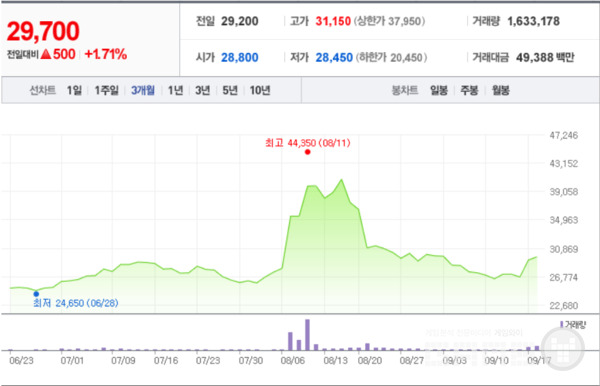Click the 최저 24,650 (06/28) label

[x=75, y=303]
